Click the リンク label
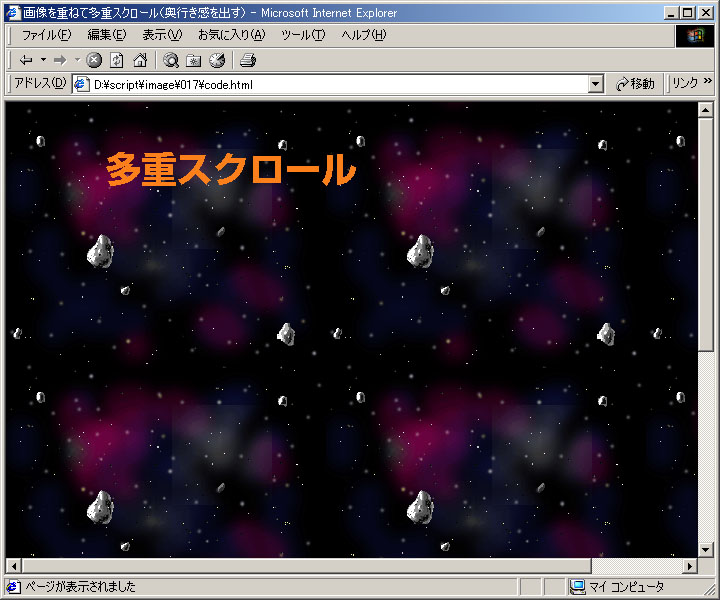Screen dimensions: 720x600 (x=685, y=84)
